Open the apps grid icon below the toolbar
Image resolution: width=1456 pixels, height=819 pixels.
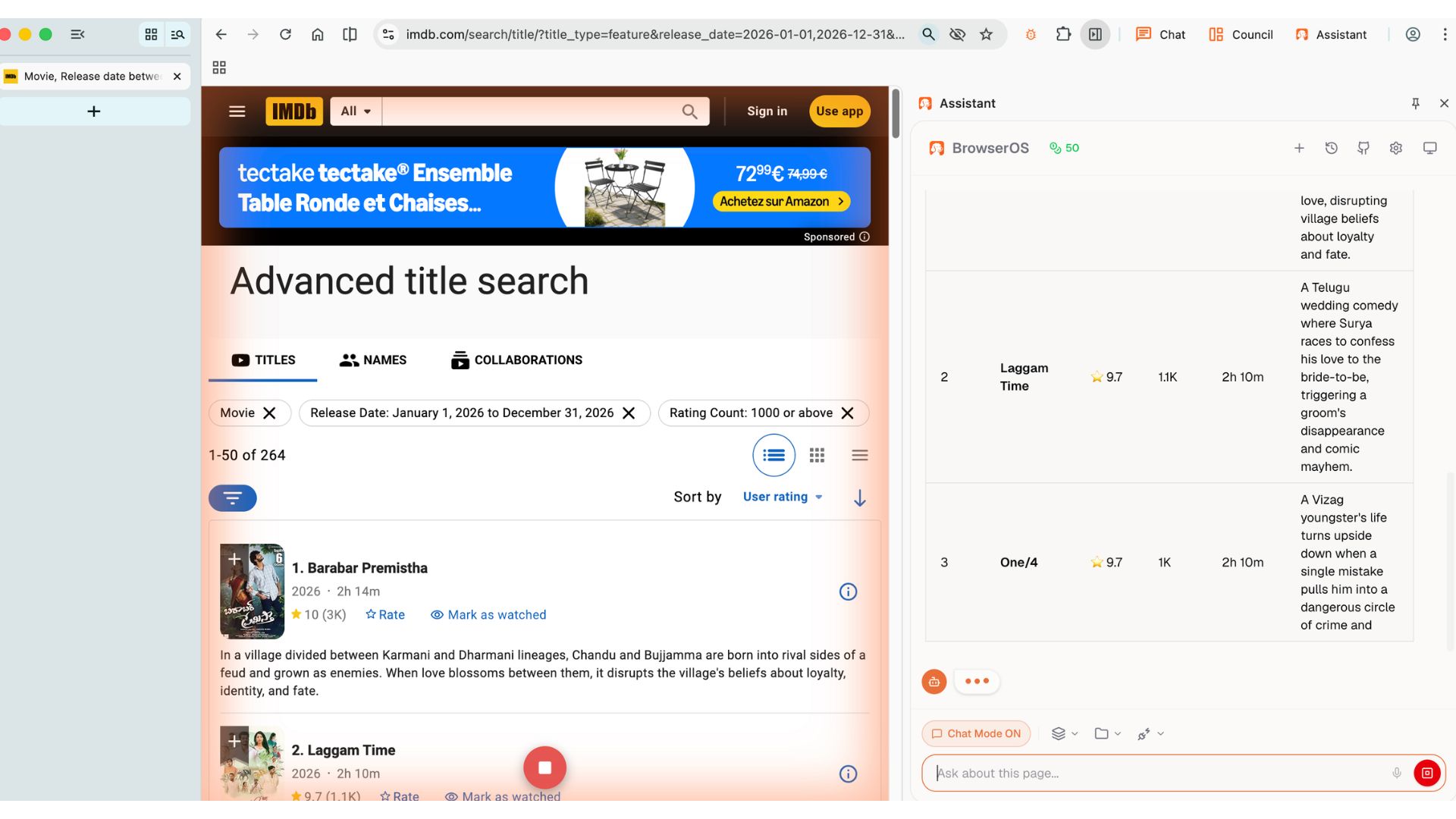click(219, 67)
